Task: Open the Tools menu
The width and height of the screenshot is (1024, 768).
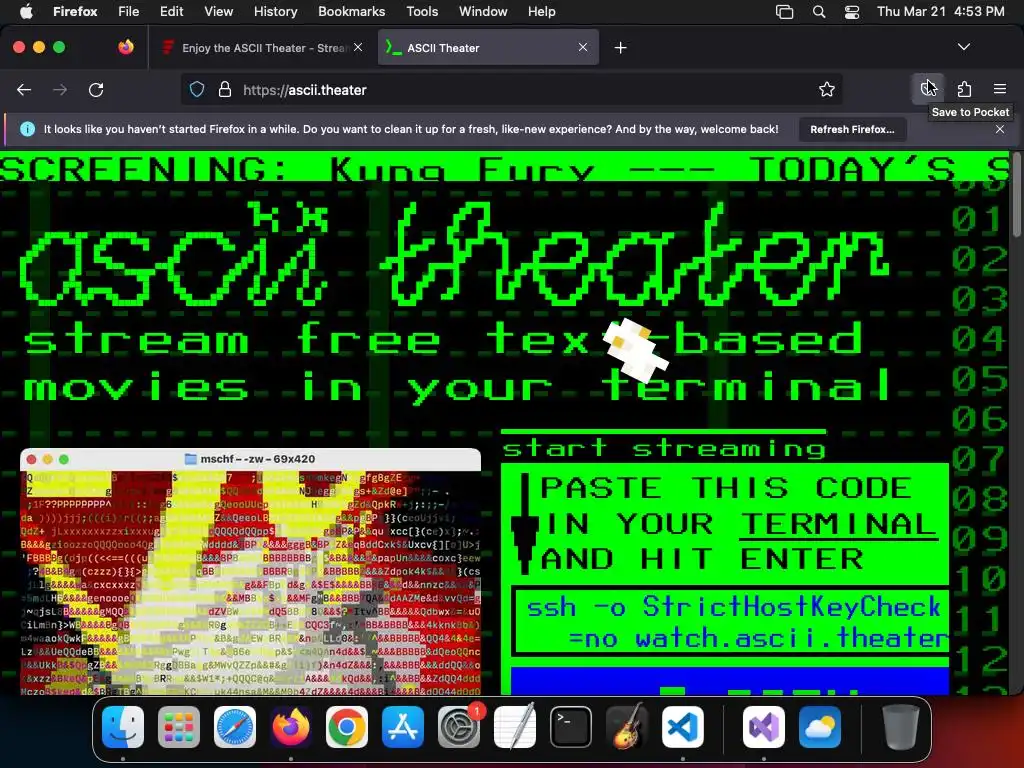Action: click(x=422, y=11)
